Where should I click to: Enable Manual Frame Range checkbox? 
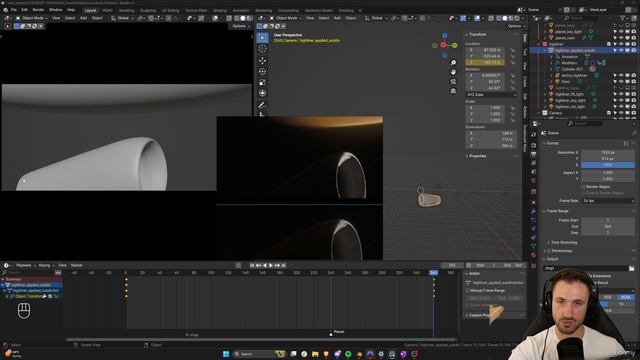tap(468, 291)
